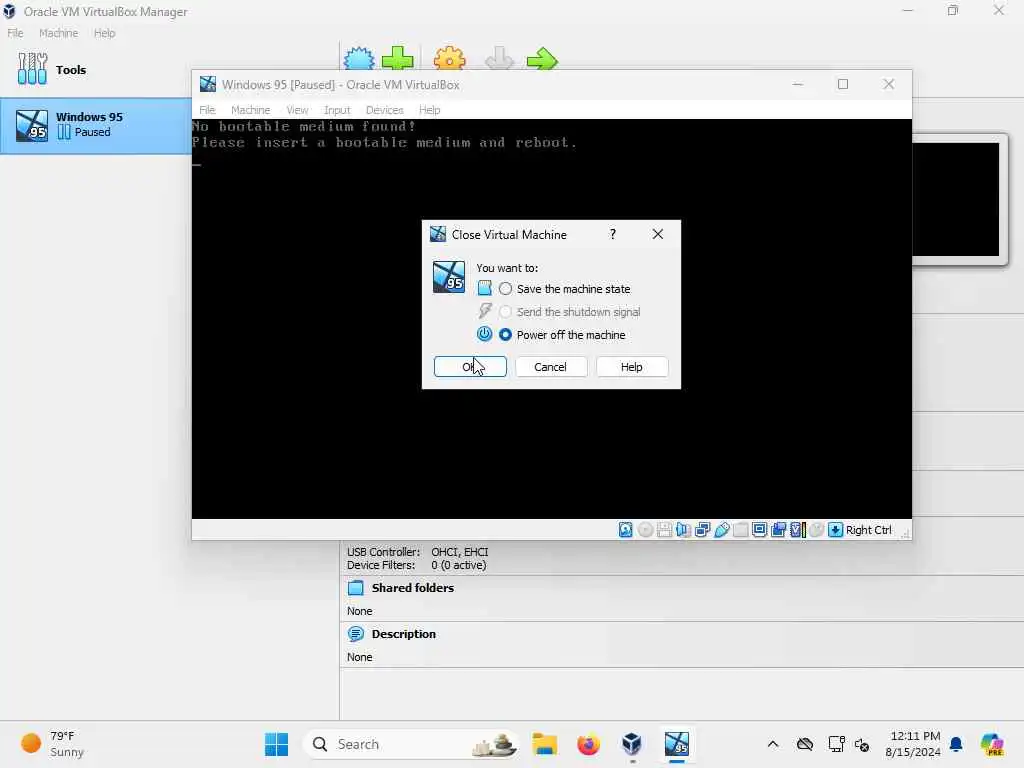Open Input menu in Windows 95 VM window
The image size is (1024, 768).
(337, 110)
